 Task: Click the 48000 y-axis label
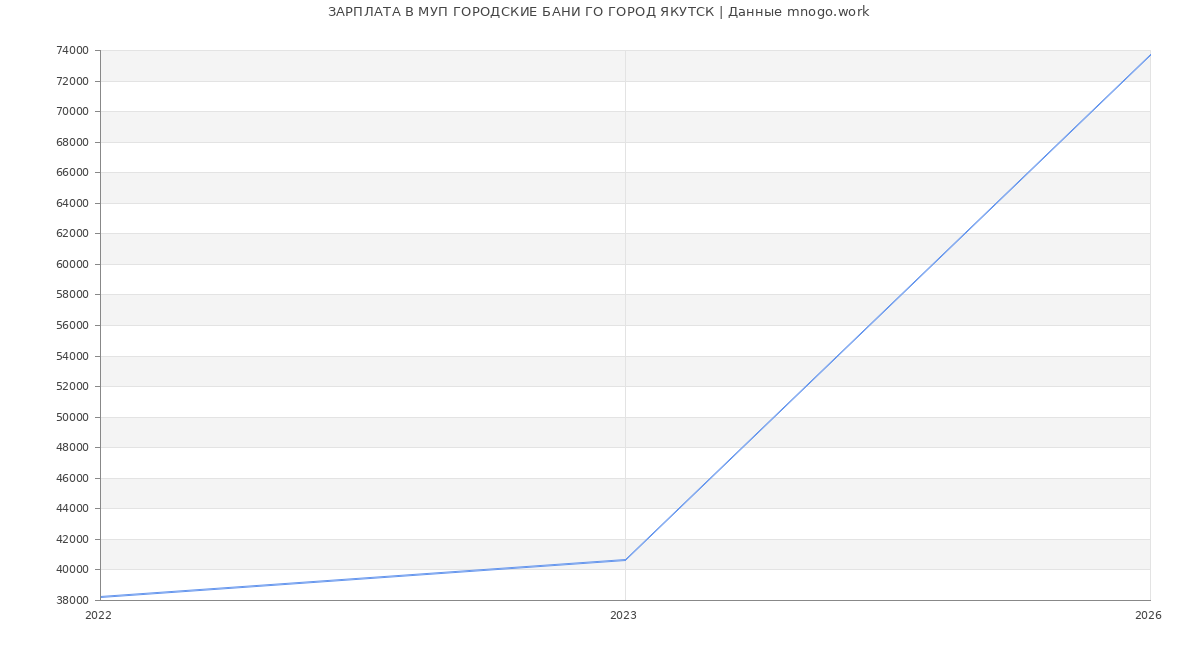click(x=73, y=447)
